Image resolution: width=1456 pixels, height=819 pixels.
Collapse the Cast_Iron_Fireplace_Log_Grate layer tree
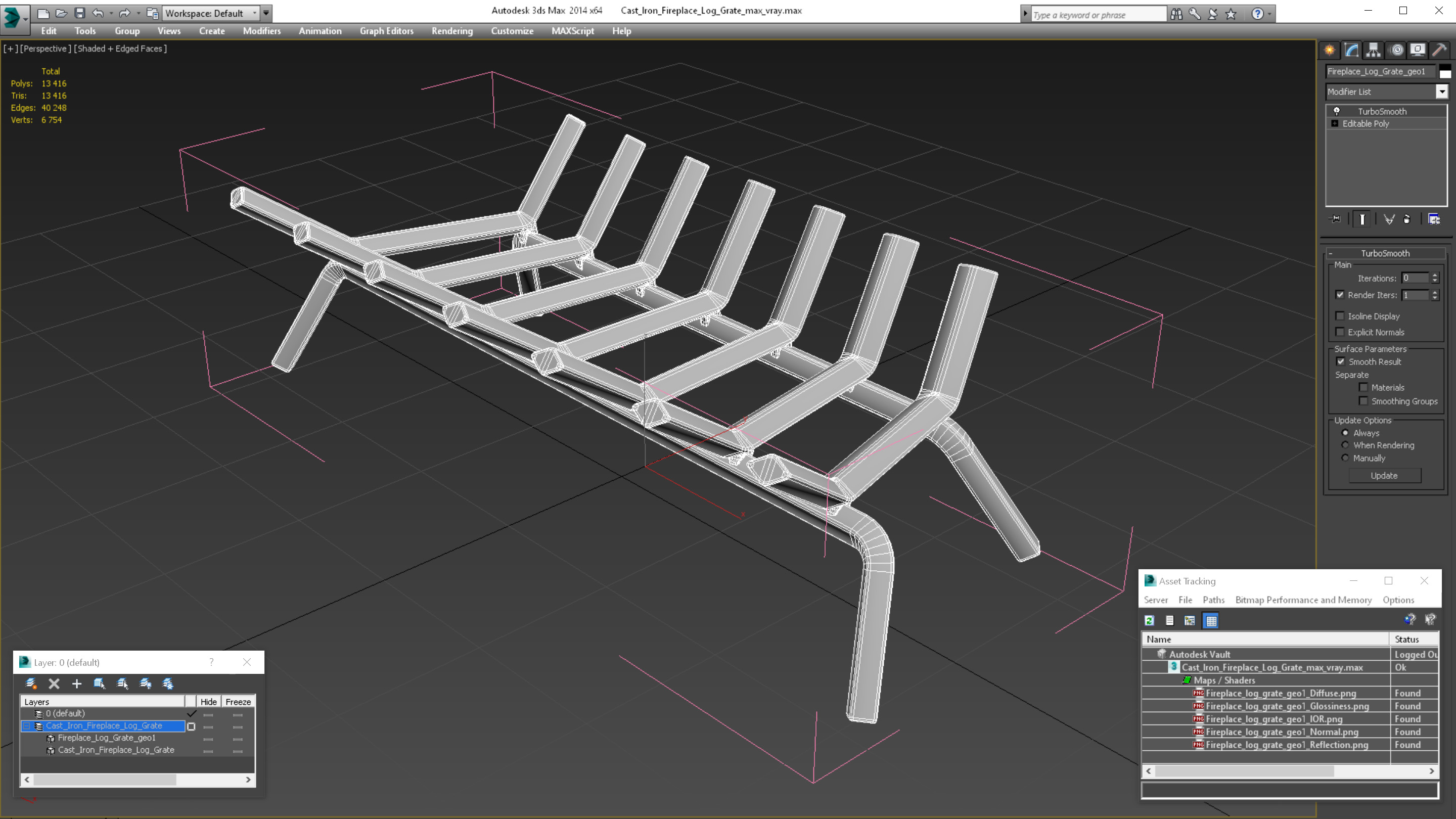point(27,726)
